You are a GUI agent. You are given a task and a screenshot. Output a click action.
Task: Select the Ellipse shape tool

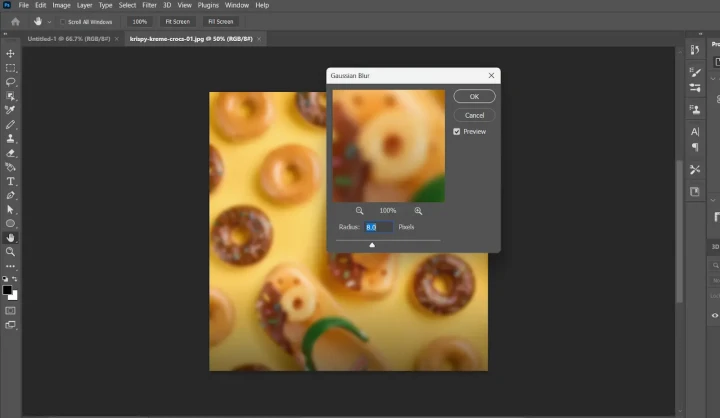(10, 224)
